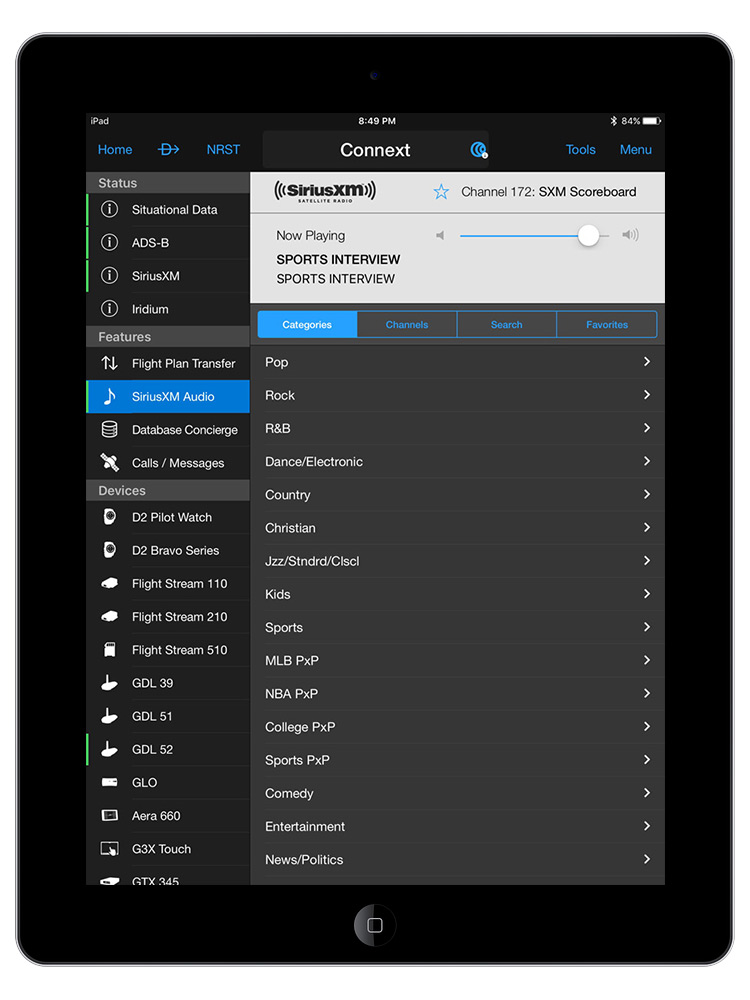Open the MLB PxP category
The width and height of the screenshot is (750, 1000).
(457, 661)
